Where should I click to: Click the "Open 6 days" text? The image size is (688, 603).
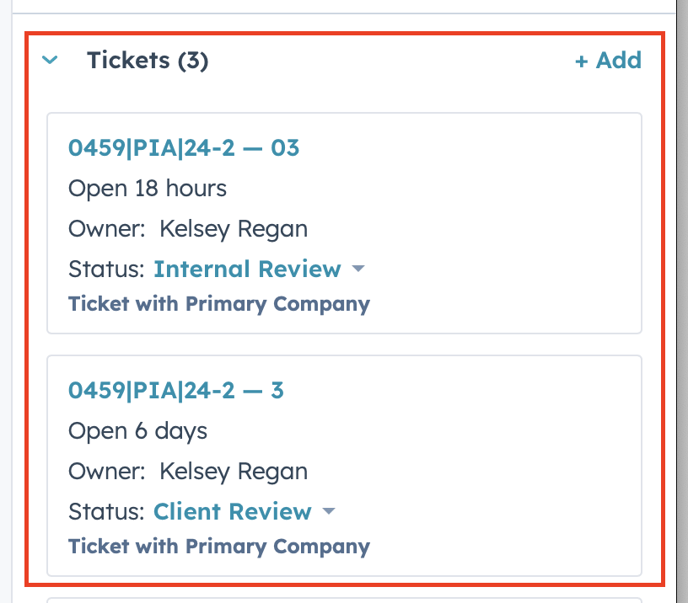(138, 431)
